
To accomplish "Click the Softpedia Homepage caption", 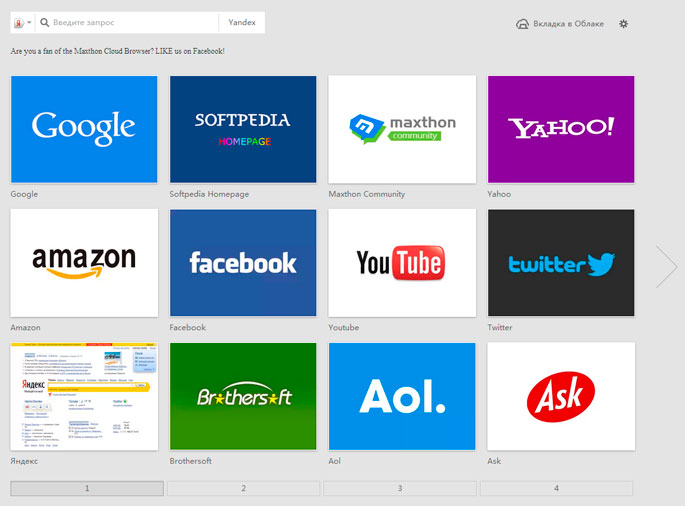I will [209, 194].
